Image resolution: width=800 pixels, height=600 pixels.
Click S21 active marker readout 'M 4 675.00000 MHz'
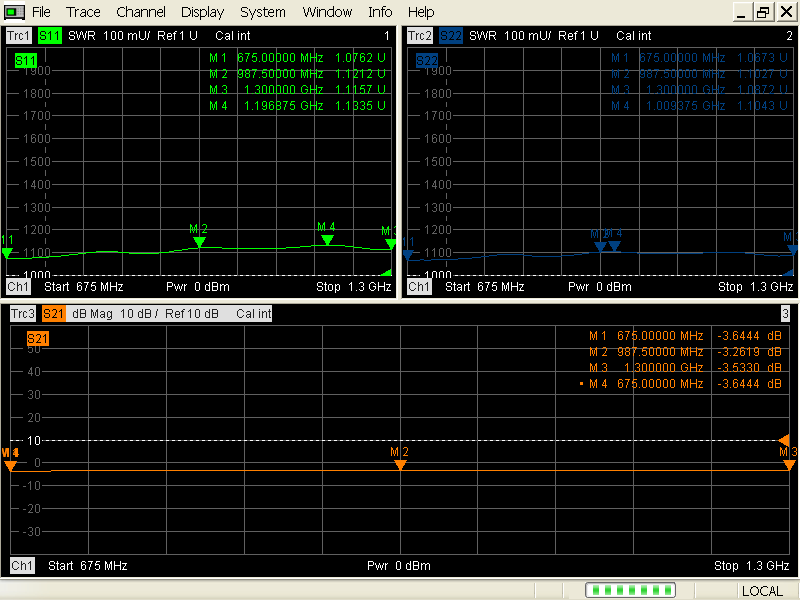[646, 384]
